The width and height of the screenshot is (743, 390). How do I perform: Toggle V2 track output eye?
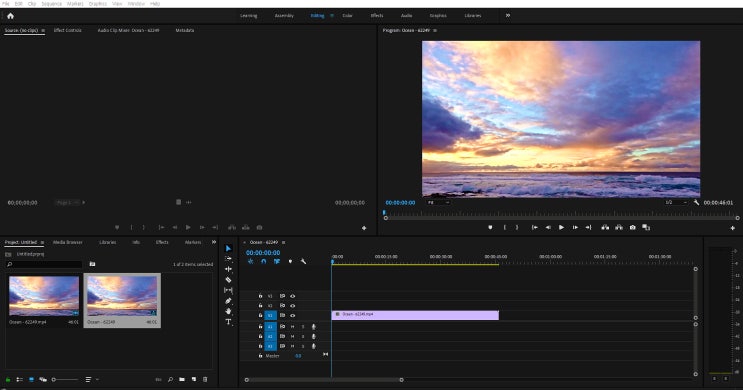(x=293, y=306)
